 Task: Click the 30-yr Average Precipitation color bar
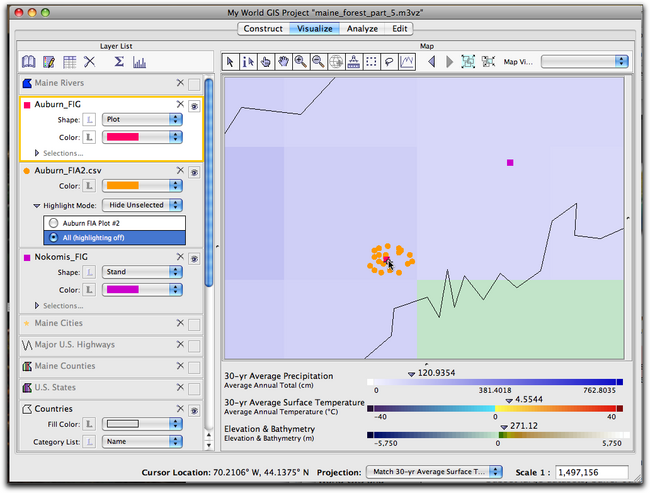(495, 382)
